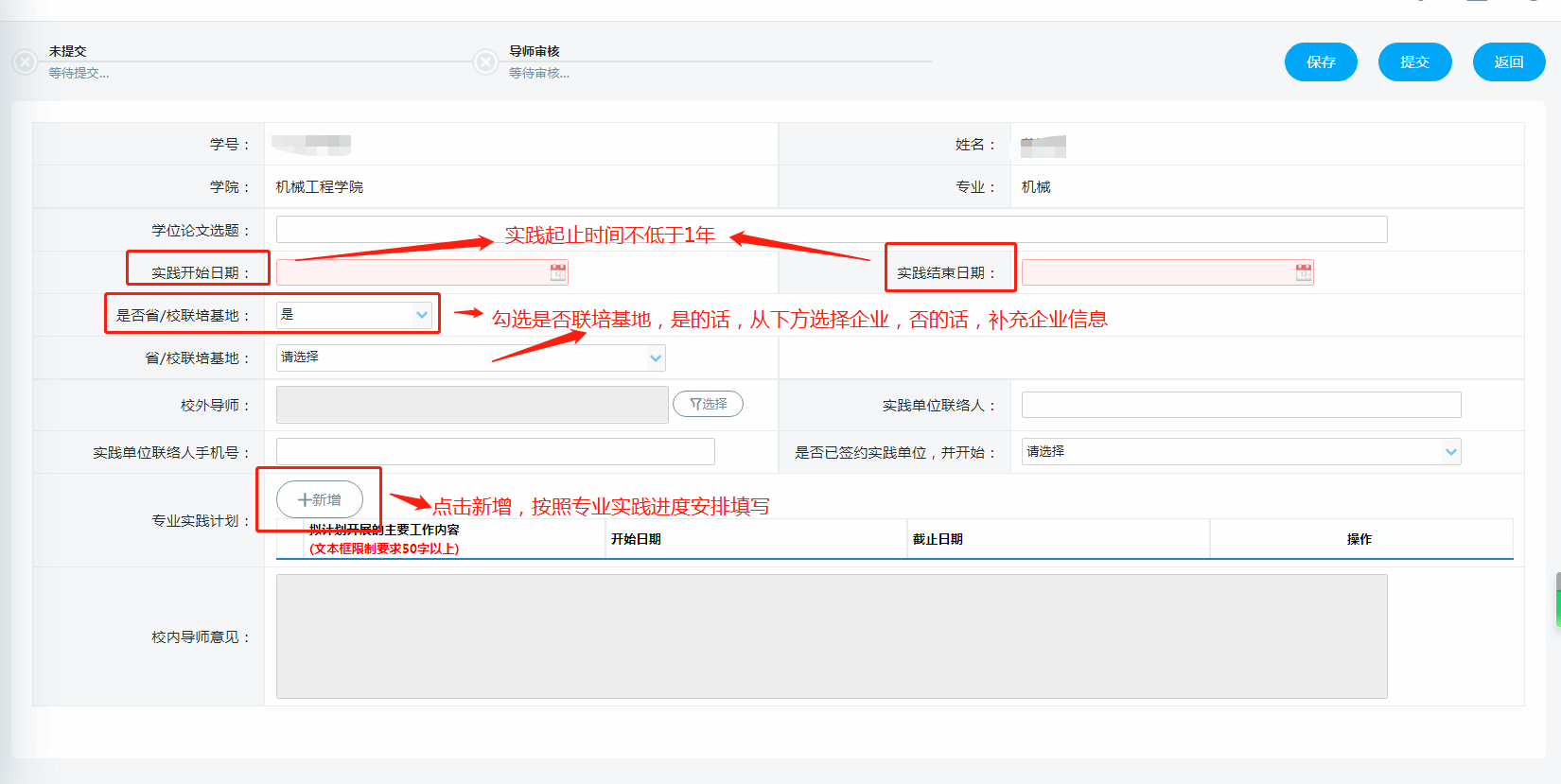The height and width of the screenshot is (784, 1561).
Task: Open calendar icon for 实践结束日期
Action: [x=1304, y=272]
